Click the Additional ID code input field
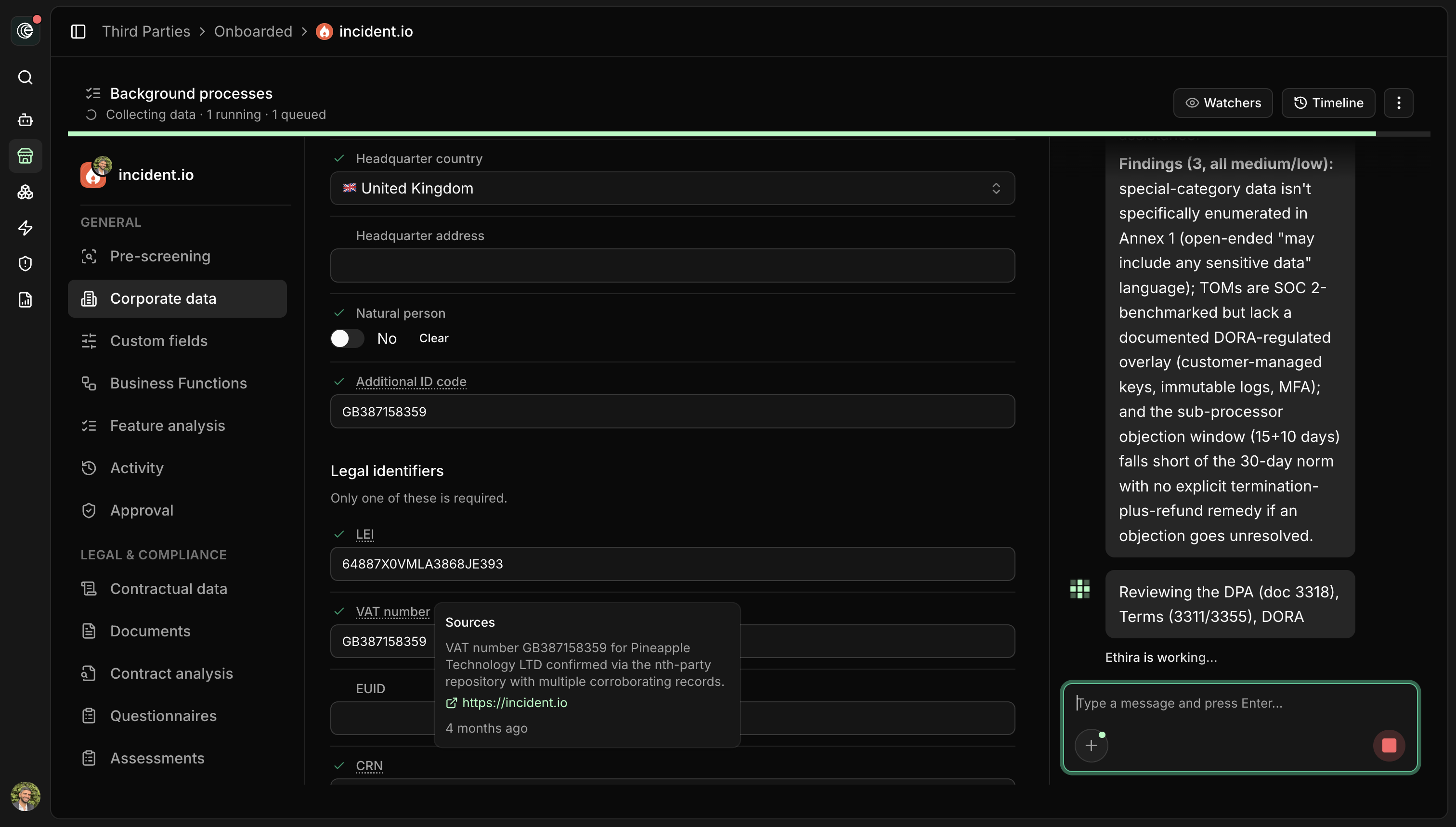Screen dimensions: 1456x827 [672, 412]
